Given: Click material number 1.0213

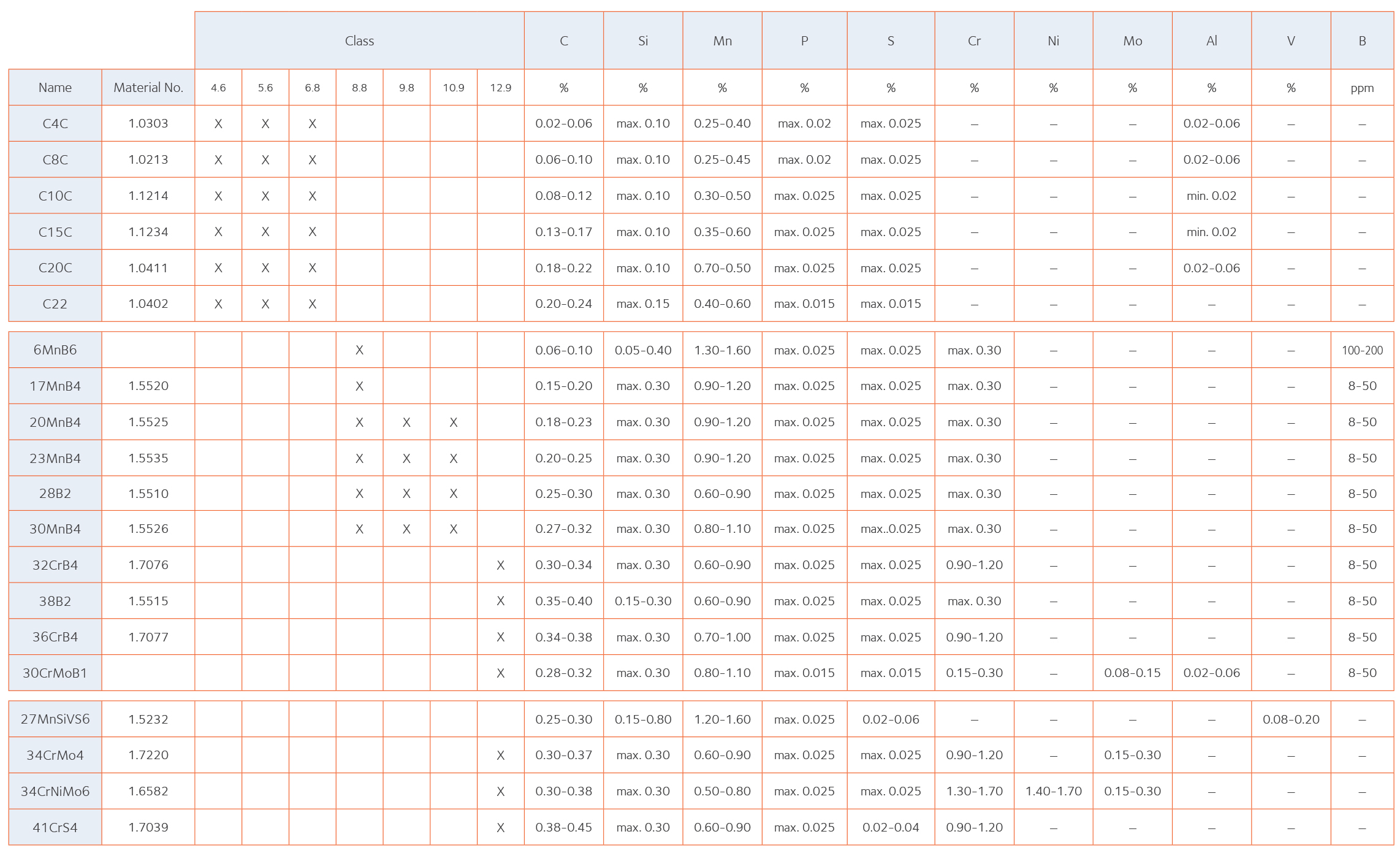Looking at the screenshot, I should coord(148,160).
